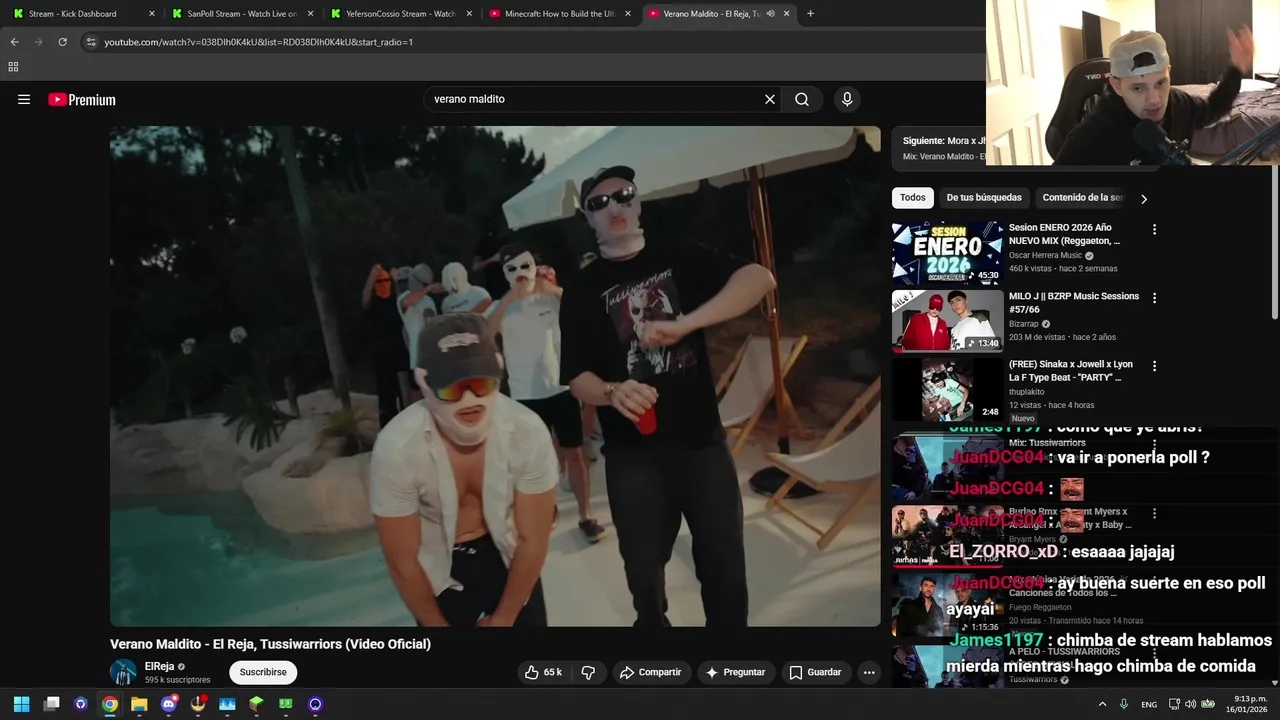
Task: Open the Sinaka Type Beat thumbnail
Action: [947, 389]
